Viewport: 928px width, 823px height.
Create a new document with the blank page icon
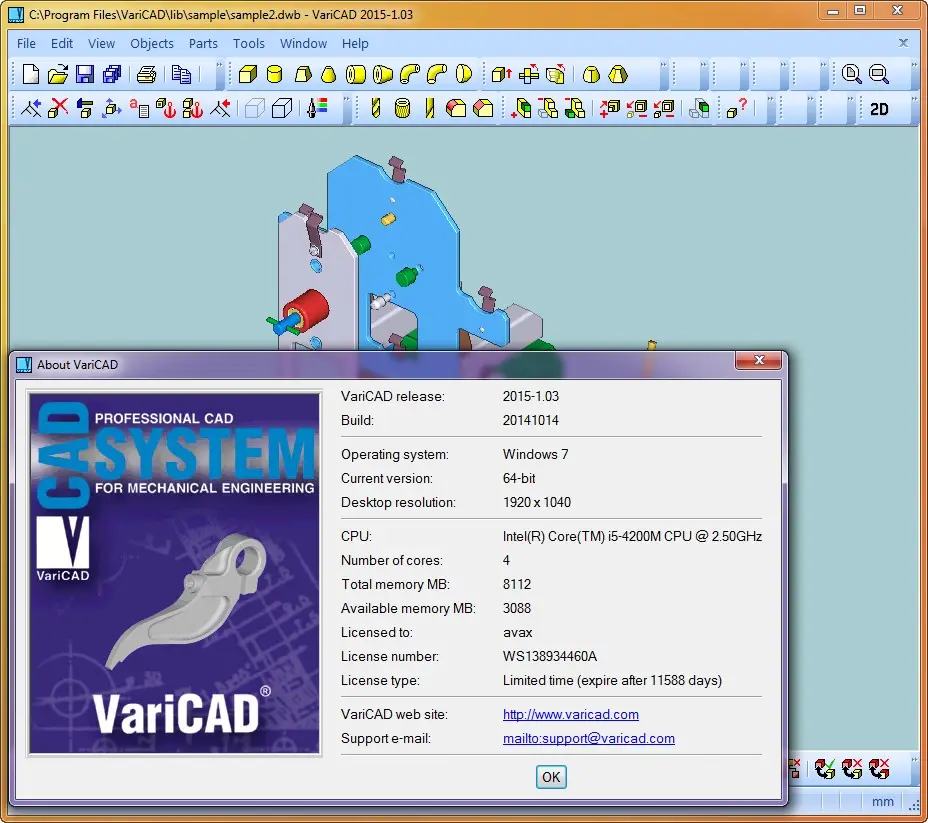click(x=31, y=75)
